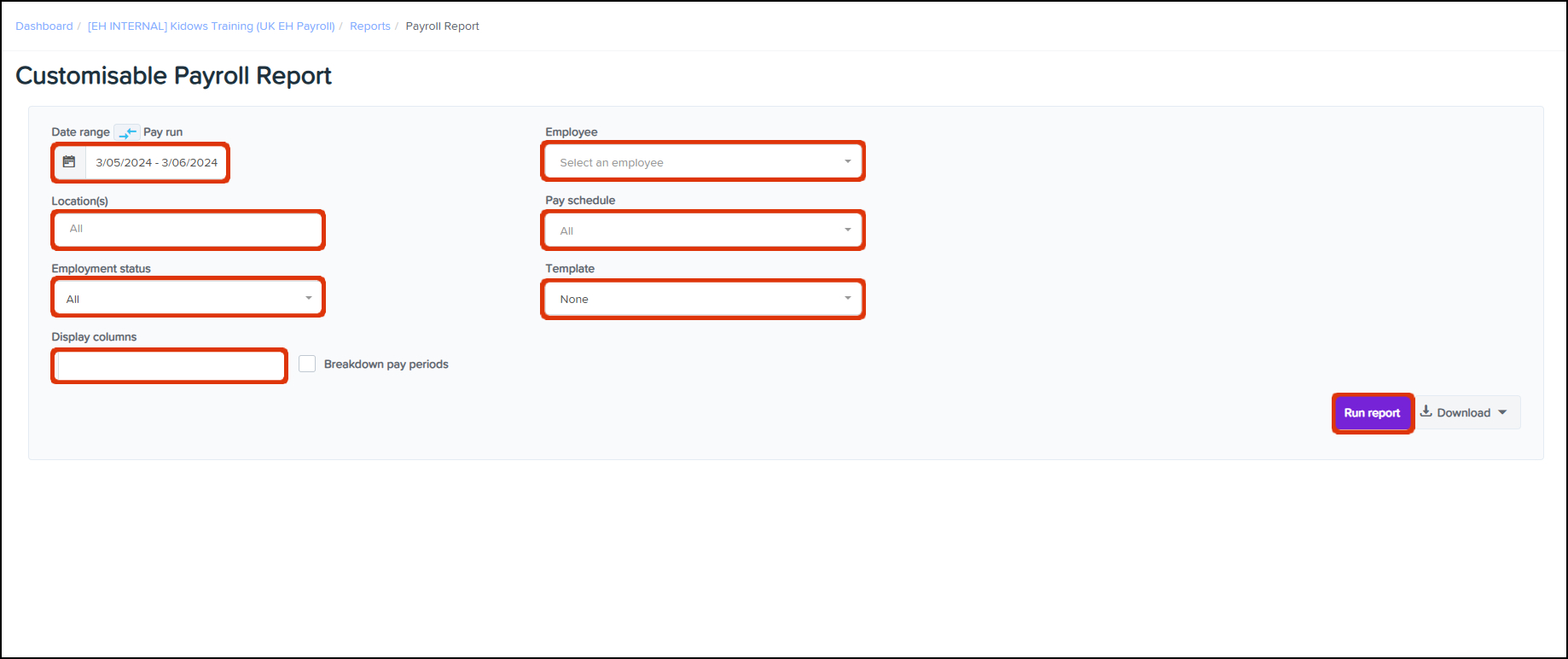Image resolution: width=1568 pixels, height=659 pixels.
Task: Expand the Pay schedule dropdown
Action: (703, 230)
